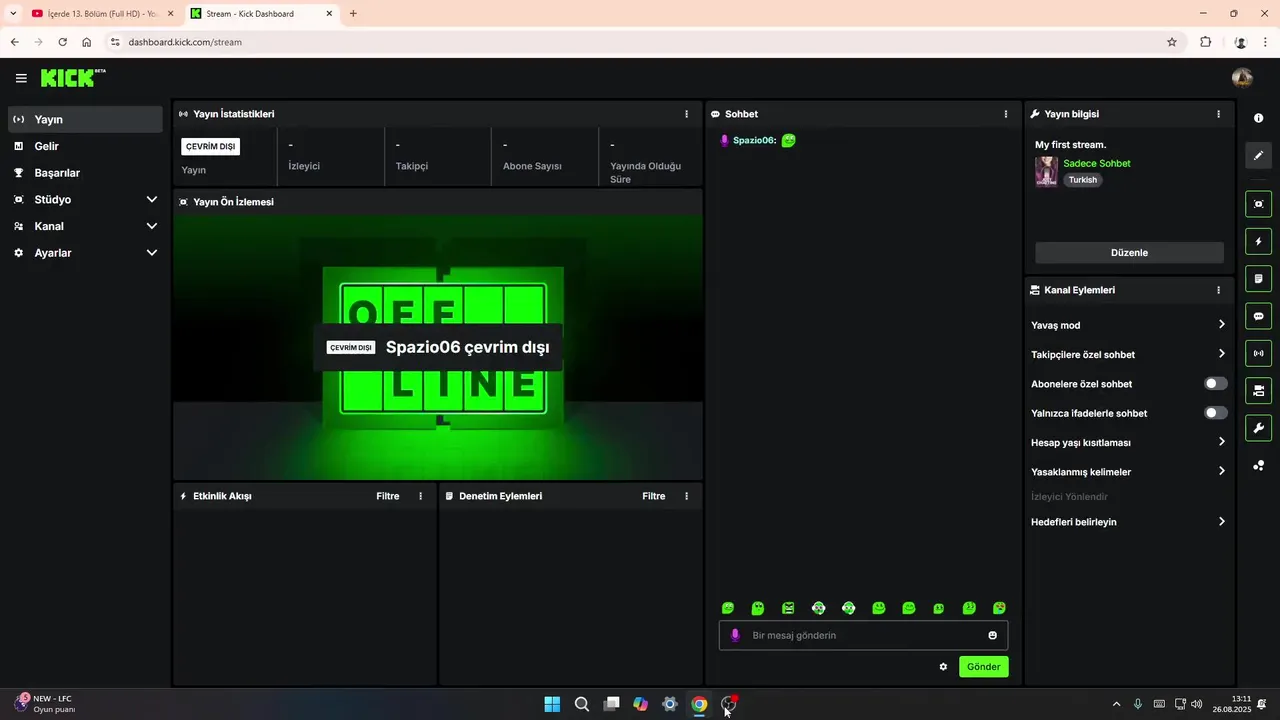This screenshot has width=1280, height=720.
Task: Open Hesap yaşı kısıtlaması options
Action: click(x=1128, y=442)
